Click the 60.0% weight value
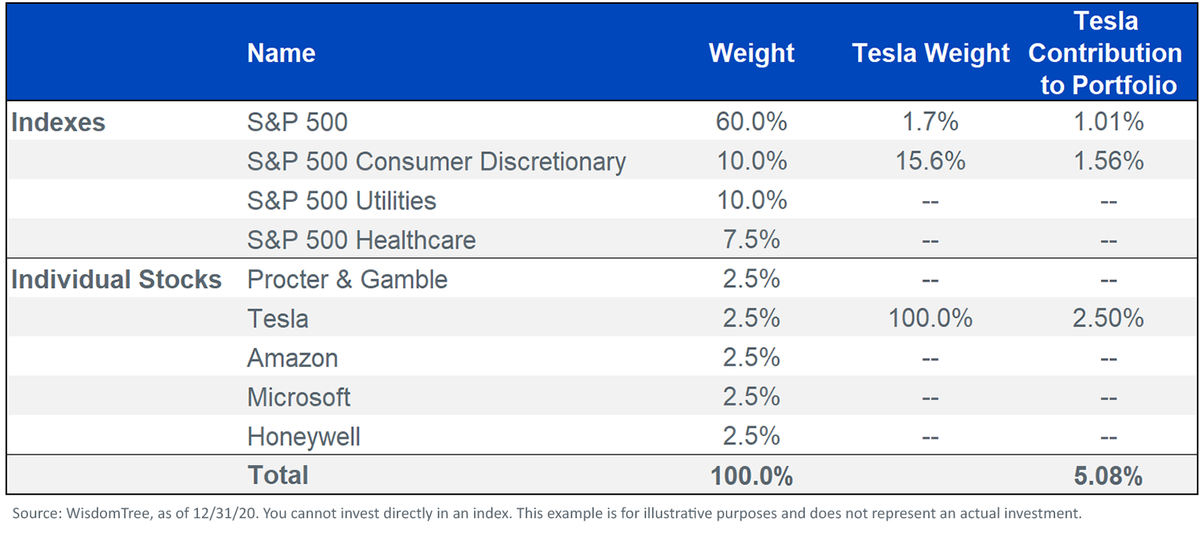 click(751, 122)
